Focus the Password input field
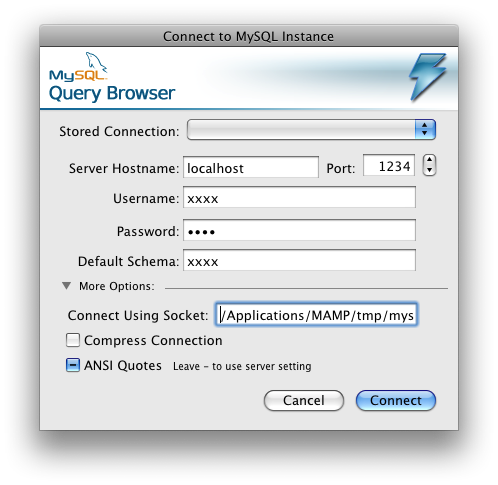Screen dimensions: 498x485 [299, 230]
